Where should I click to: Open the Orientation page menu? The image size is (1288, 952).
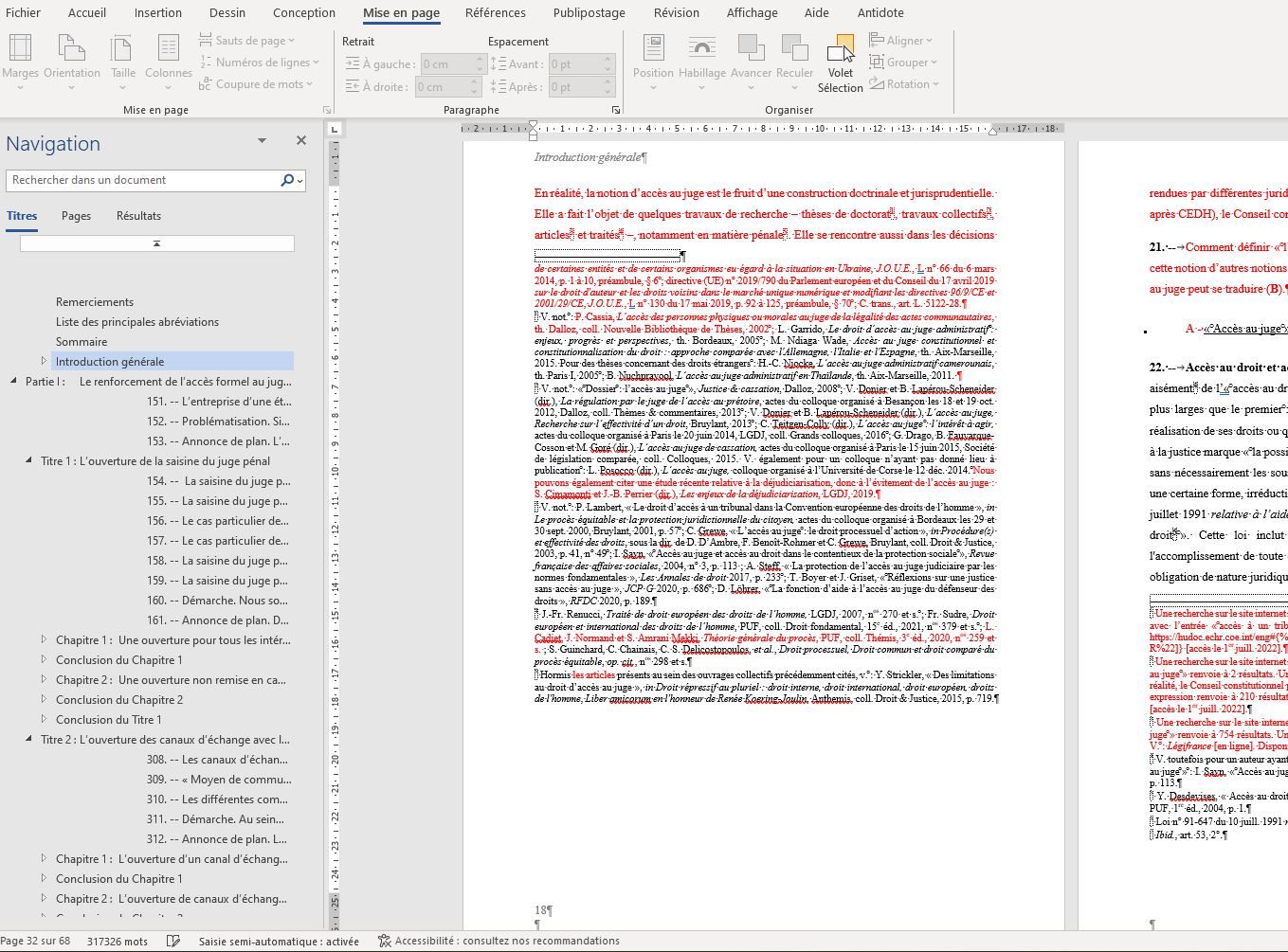click(x=71, y=62)
